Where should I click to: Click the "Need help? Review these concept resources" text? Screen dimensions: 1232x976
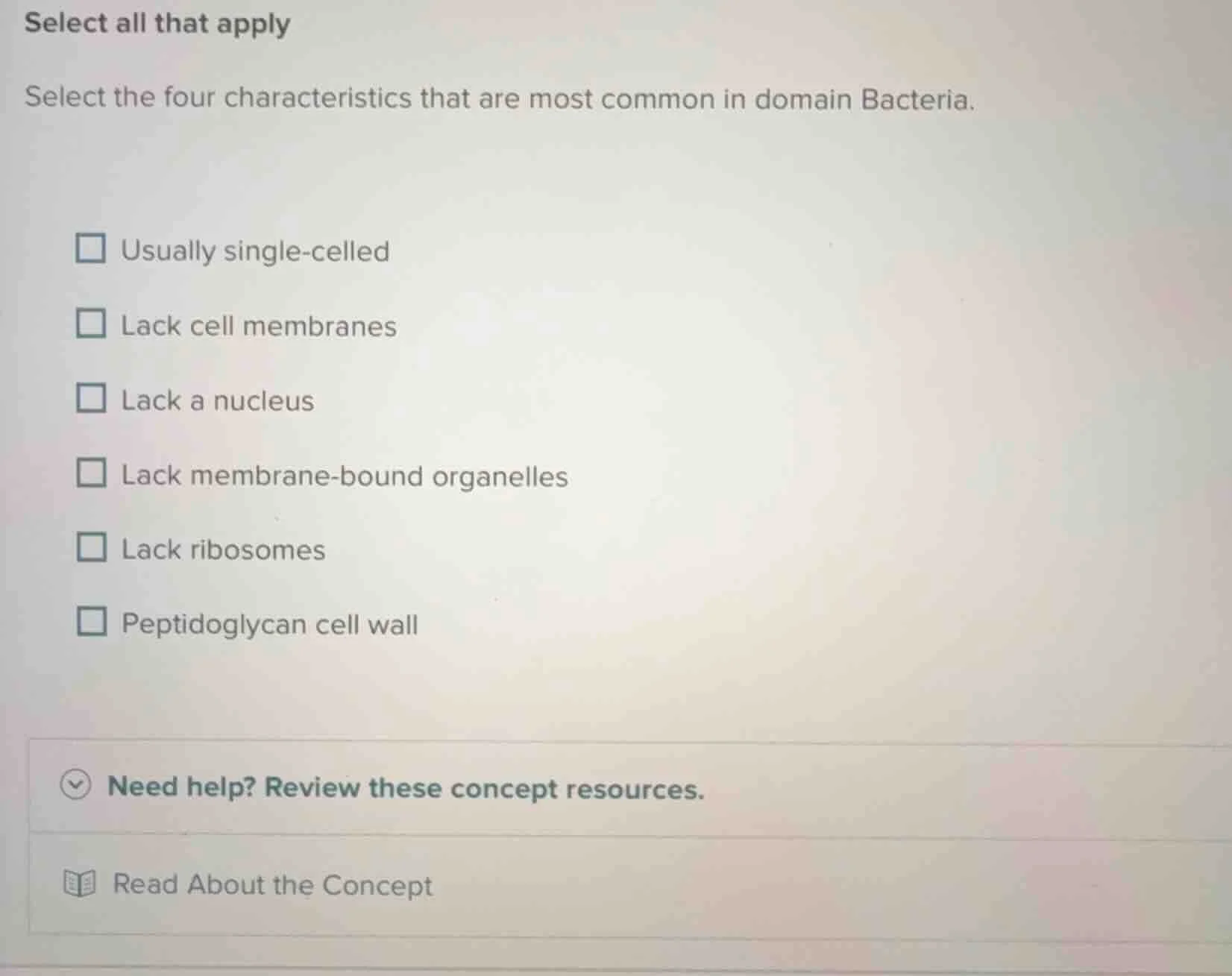click(x=406, y=788)
